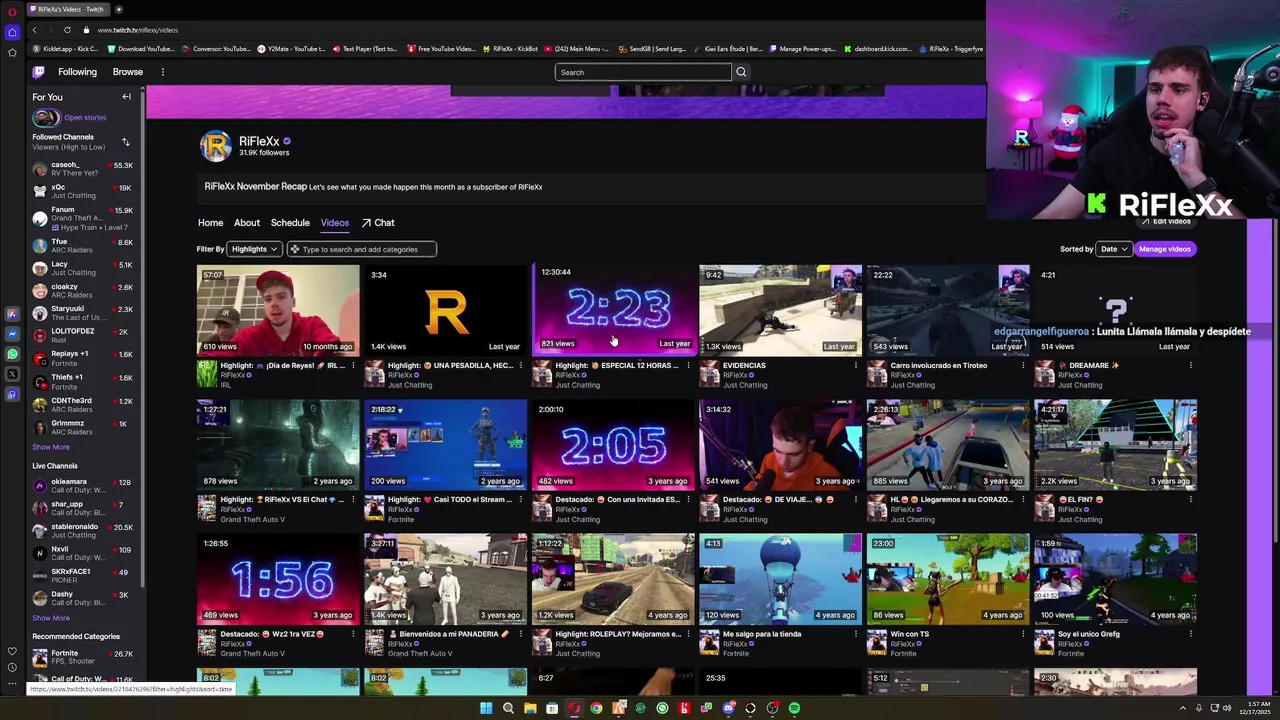This screenshot has height=720, width=1280.
Task: Open the 2:05 Con una Invitada thumbnail
Action: pyautogui.click(x=613, y=444)
